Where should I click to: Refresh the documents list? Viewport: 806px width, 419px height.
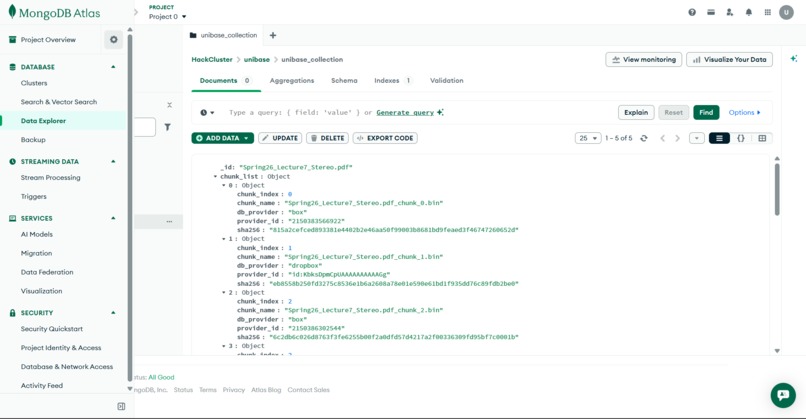tap(644, 138)
